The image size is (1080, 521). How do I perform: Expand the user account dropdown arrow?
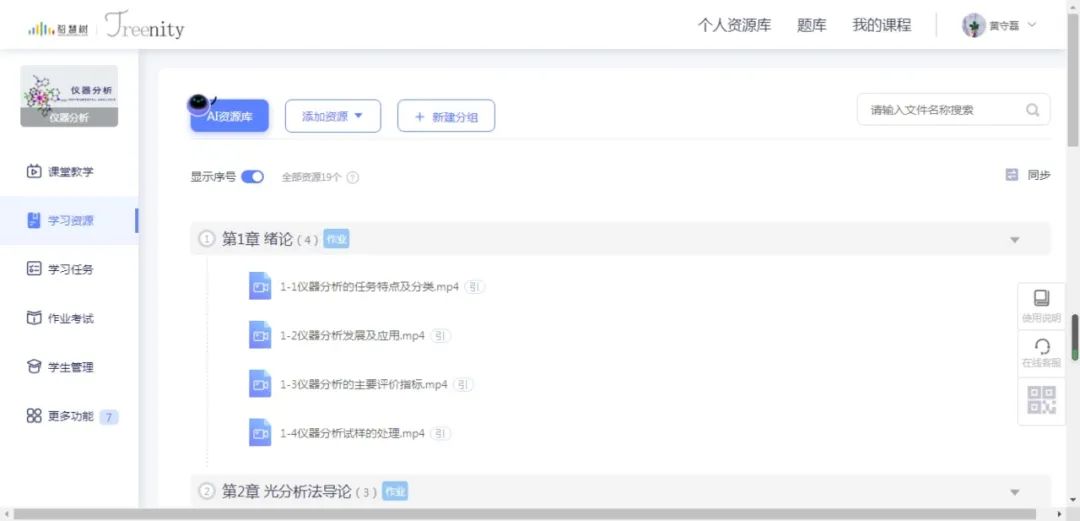tap(1032, 25)
